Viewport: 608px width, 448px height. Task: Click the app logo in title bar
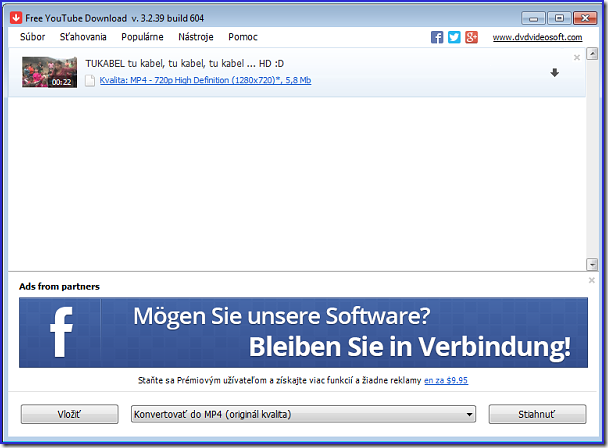[x=16, y=17]
